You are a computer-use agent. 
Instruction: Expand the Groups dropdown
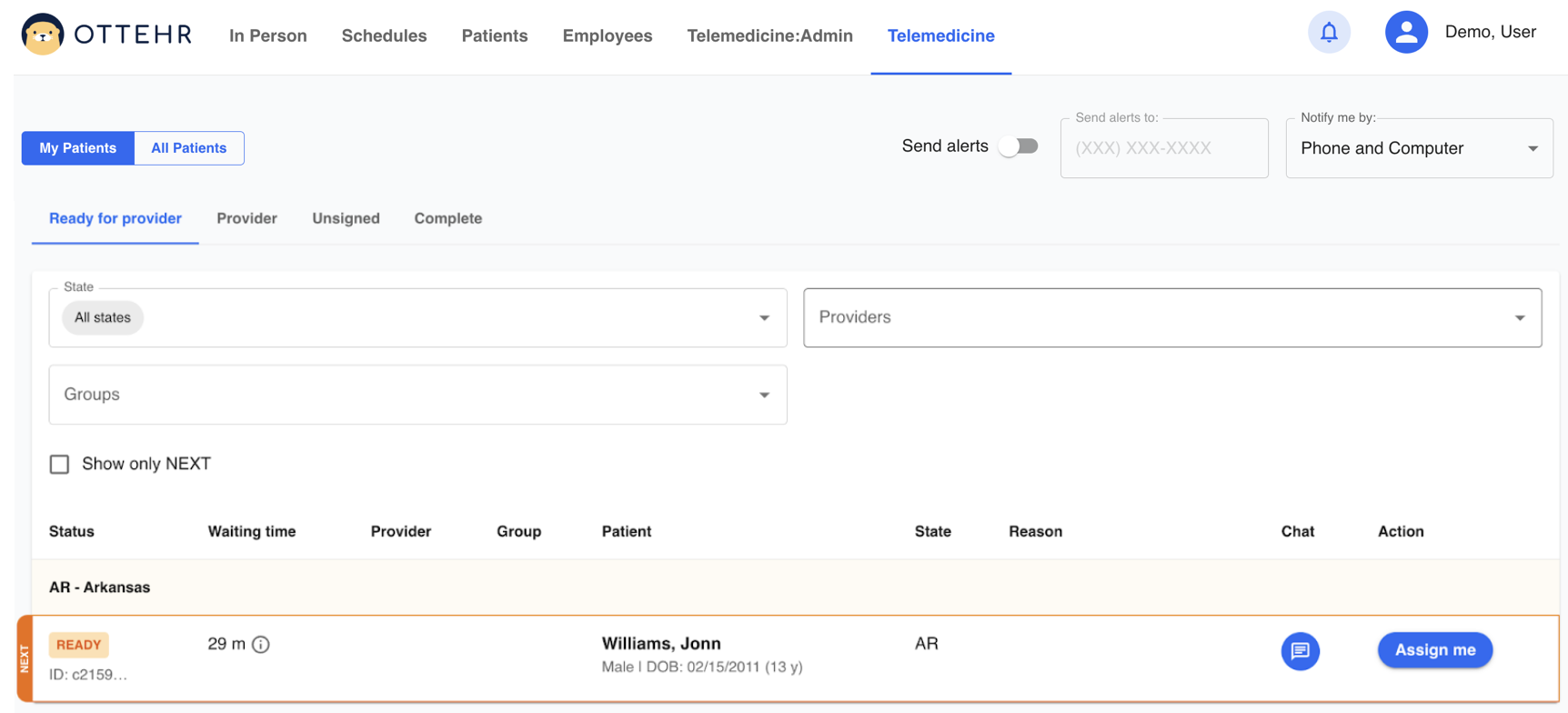764,395
